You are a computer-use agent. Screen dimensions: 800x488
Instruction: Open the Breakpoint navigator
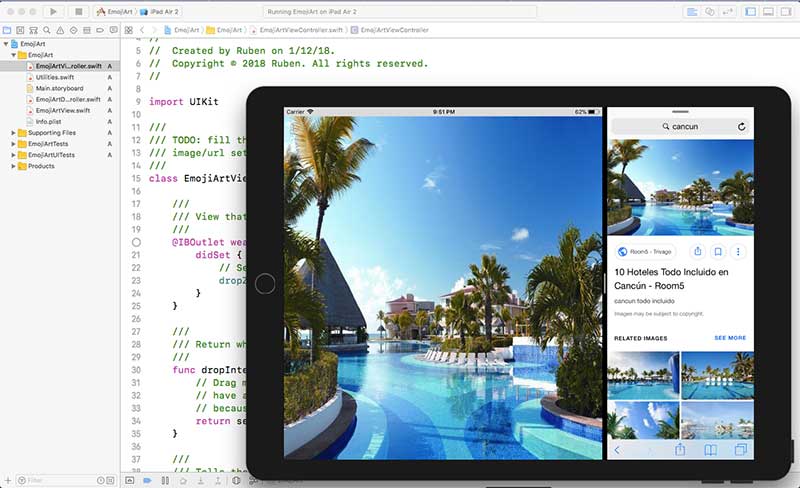(x=100, y=30)
